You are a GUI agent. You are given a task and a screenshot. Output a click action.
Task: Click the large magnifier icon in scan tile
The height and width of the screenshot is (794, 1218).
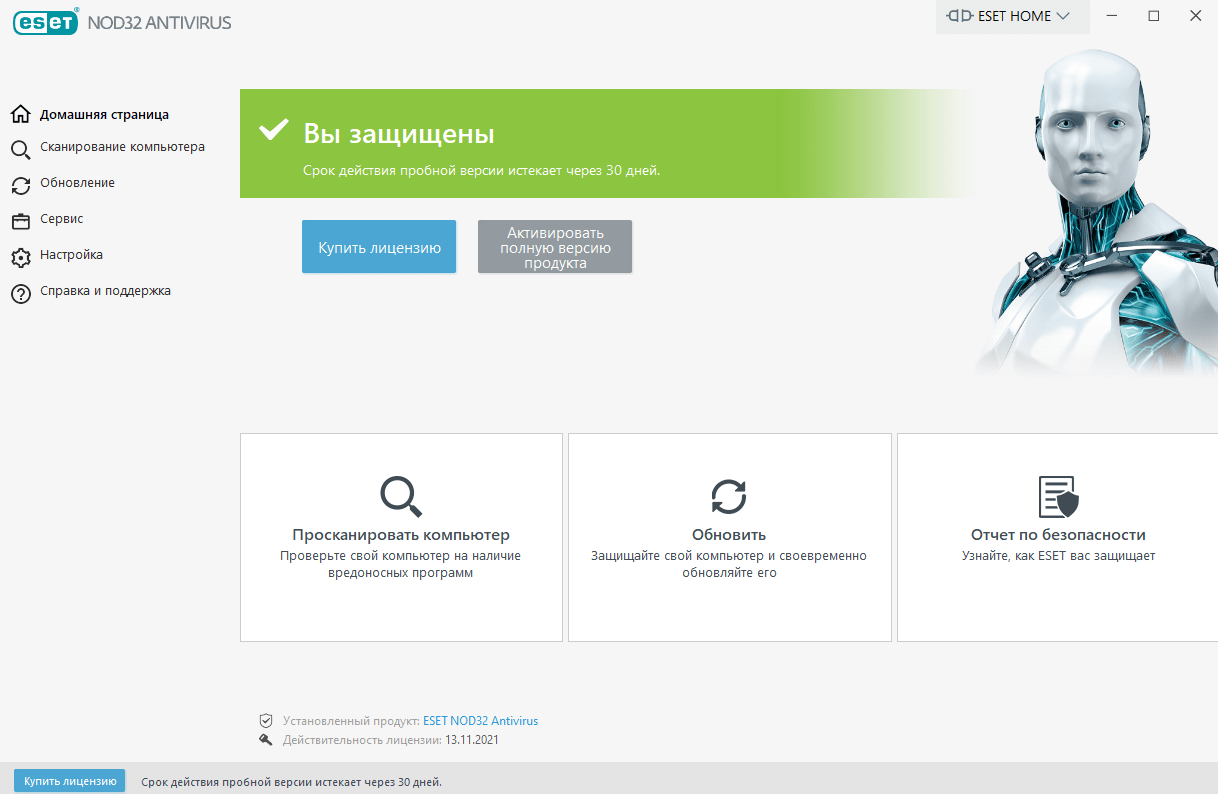click(401, 496)
